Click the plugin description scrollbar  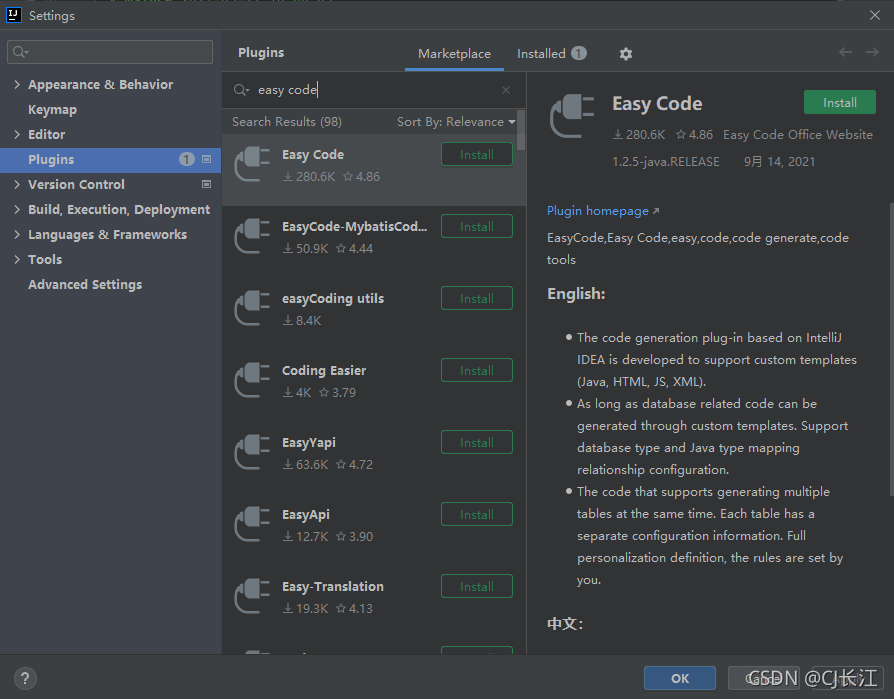click(891, 349)
